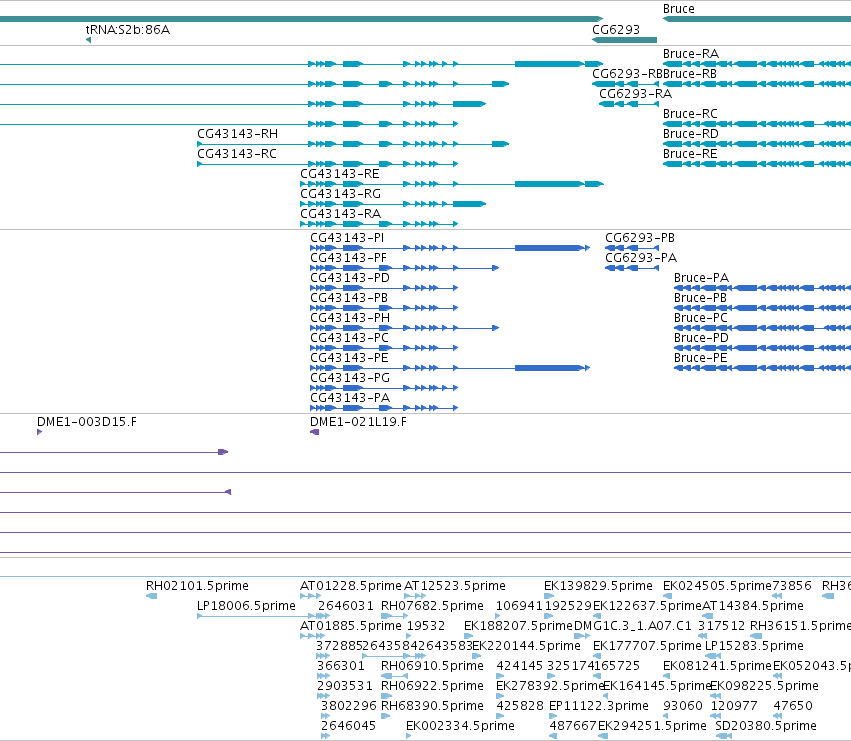Click the CG43143-PF protein label
Screen dimensions: 851x741
coord(348,258)
